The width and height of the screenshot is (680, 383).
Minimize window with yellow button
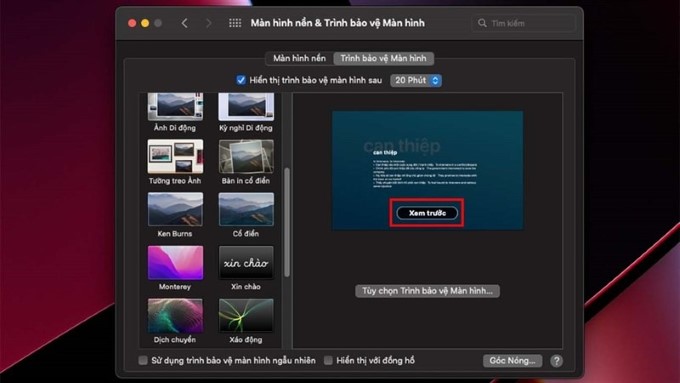pos(145,23)
